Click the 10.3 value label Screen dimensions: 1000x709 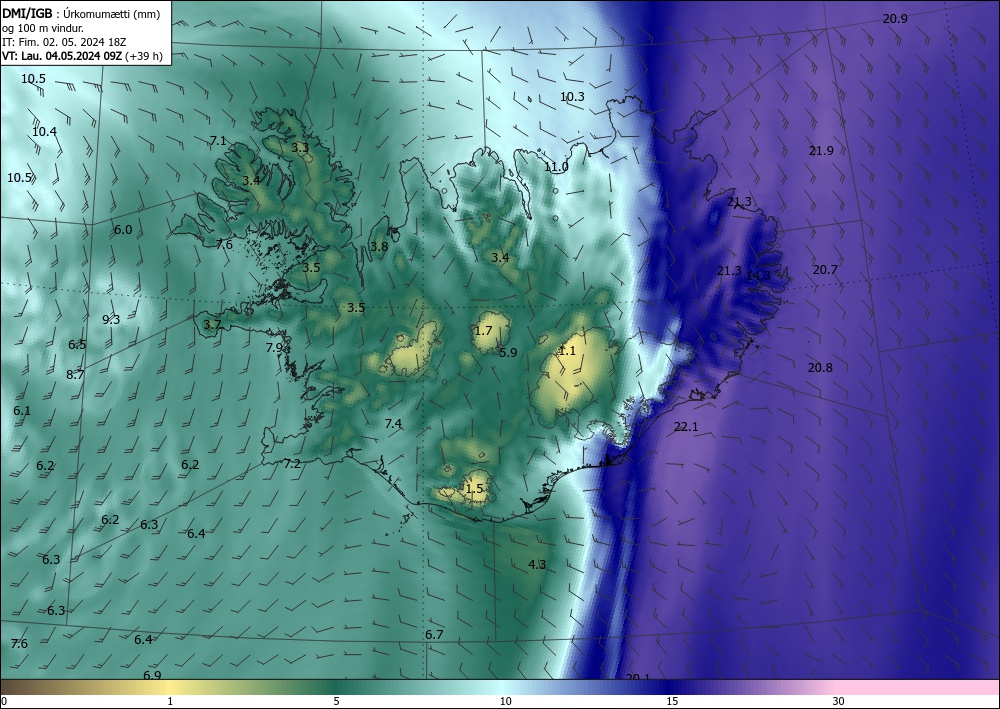point(572,97)
